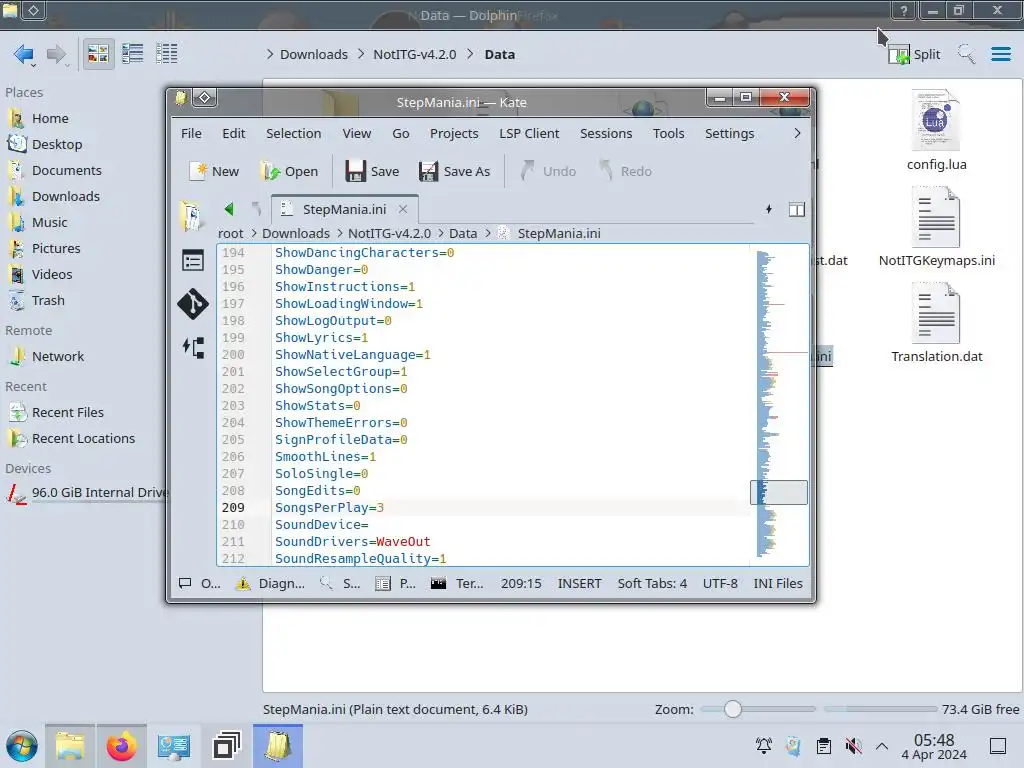Click Kate scrollbar minimap viewport marker
Viewport: 1024px width, 768px height.
coord(778,492)
